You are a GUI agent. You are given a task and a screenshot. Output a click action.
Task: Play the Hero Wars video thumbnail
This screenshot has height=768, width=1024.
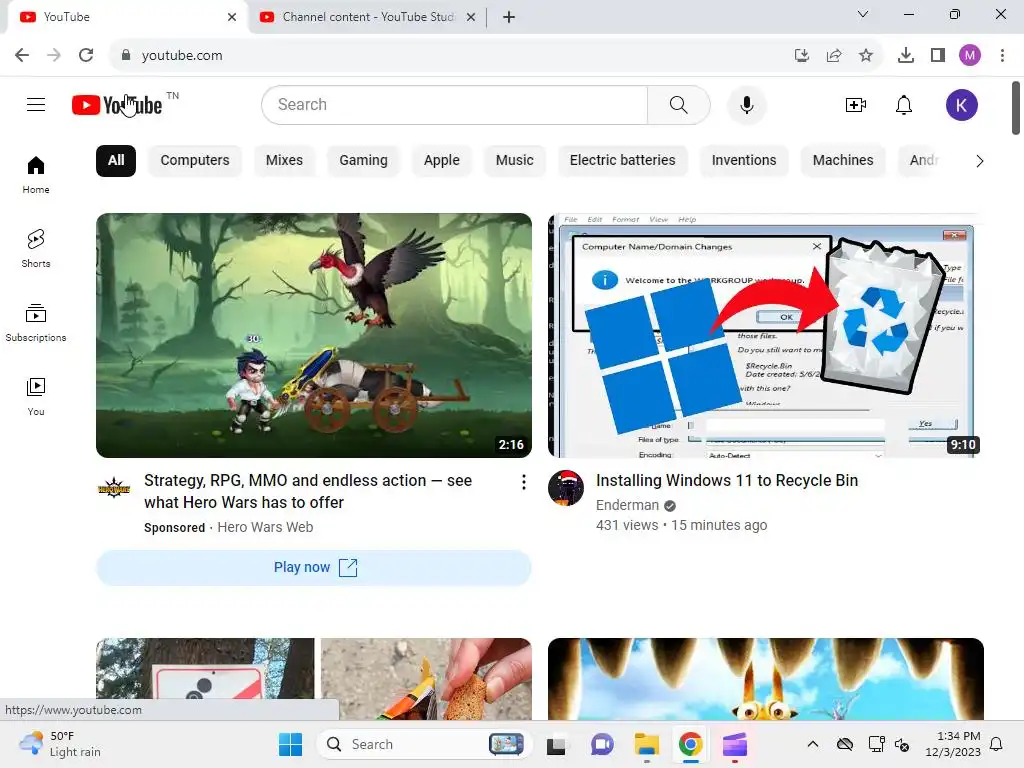(313, 335)
